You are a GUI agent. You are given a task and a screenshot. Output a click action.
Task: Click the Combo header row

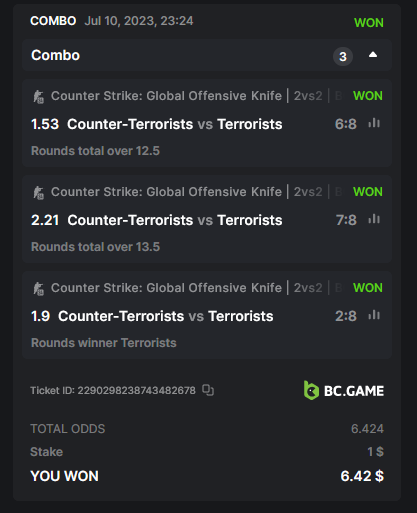[207, 55]
